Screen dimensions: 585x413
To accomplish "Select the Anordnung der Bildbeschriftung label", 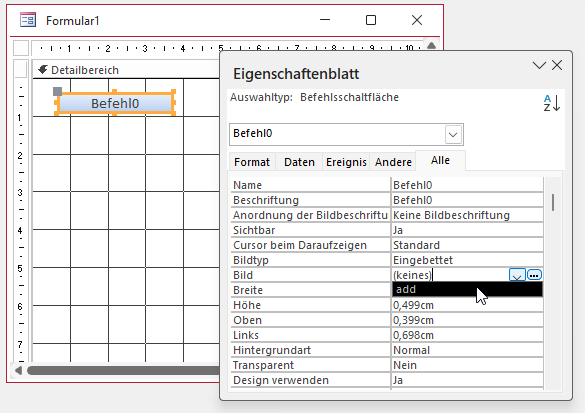I will point(310,215).
